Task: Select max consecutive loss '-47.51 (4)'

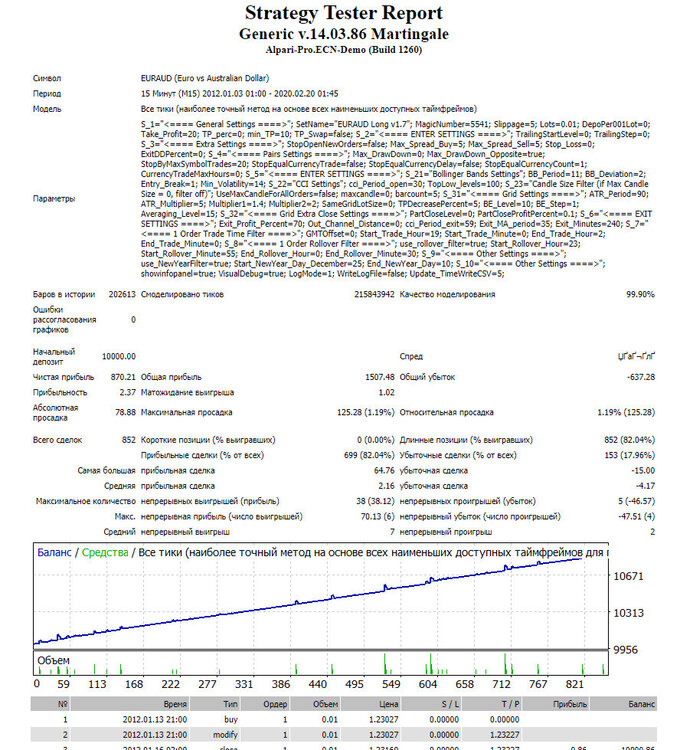Action: coord(636,517)
